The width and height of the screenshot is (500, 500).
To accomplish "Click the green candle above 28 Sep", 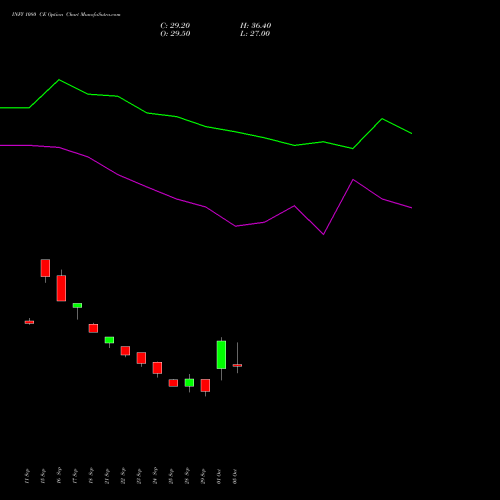I will pos(189,383).
